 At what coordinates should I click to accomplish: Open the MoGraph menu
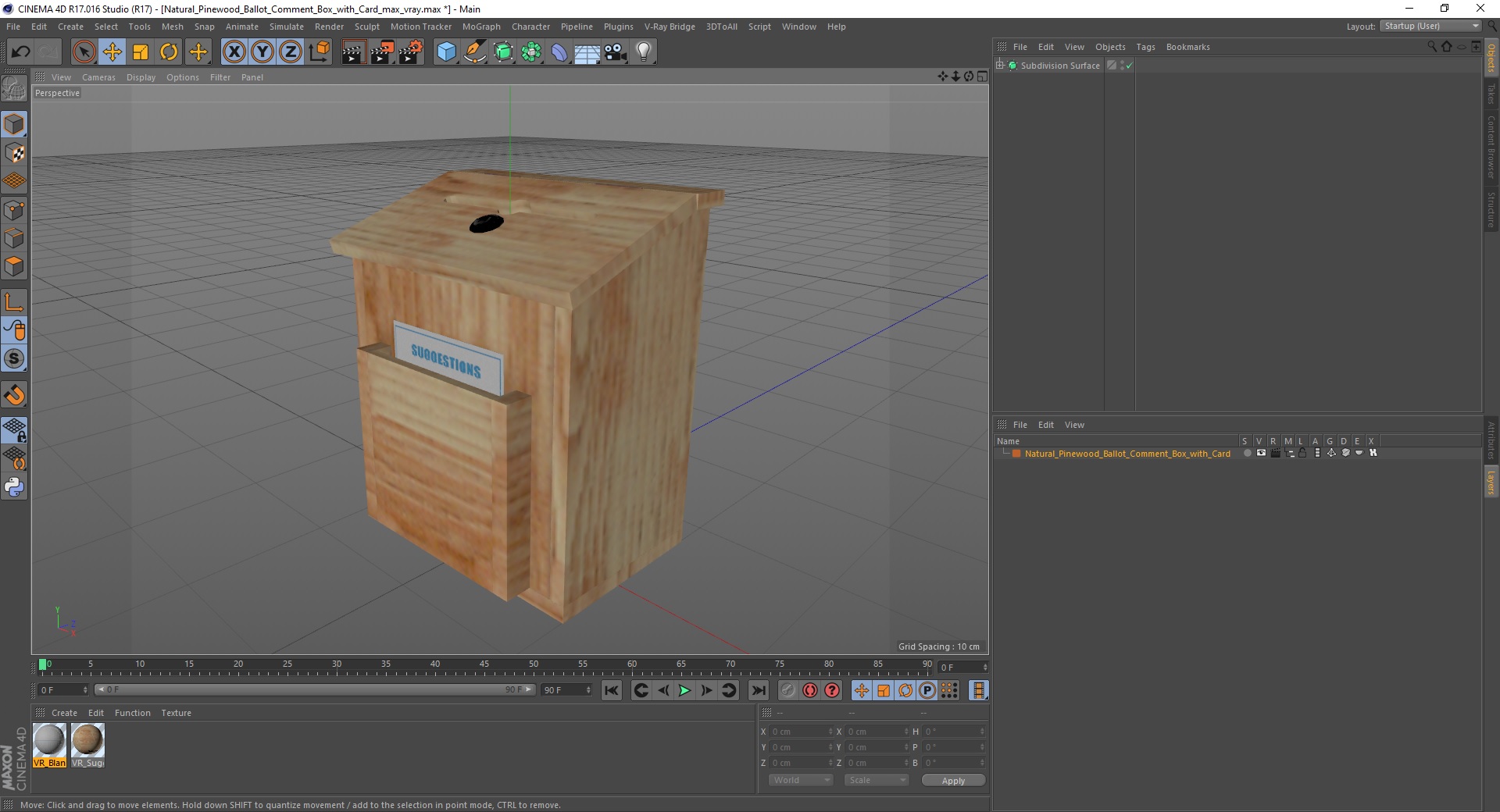point(480,27)
